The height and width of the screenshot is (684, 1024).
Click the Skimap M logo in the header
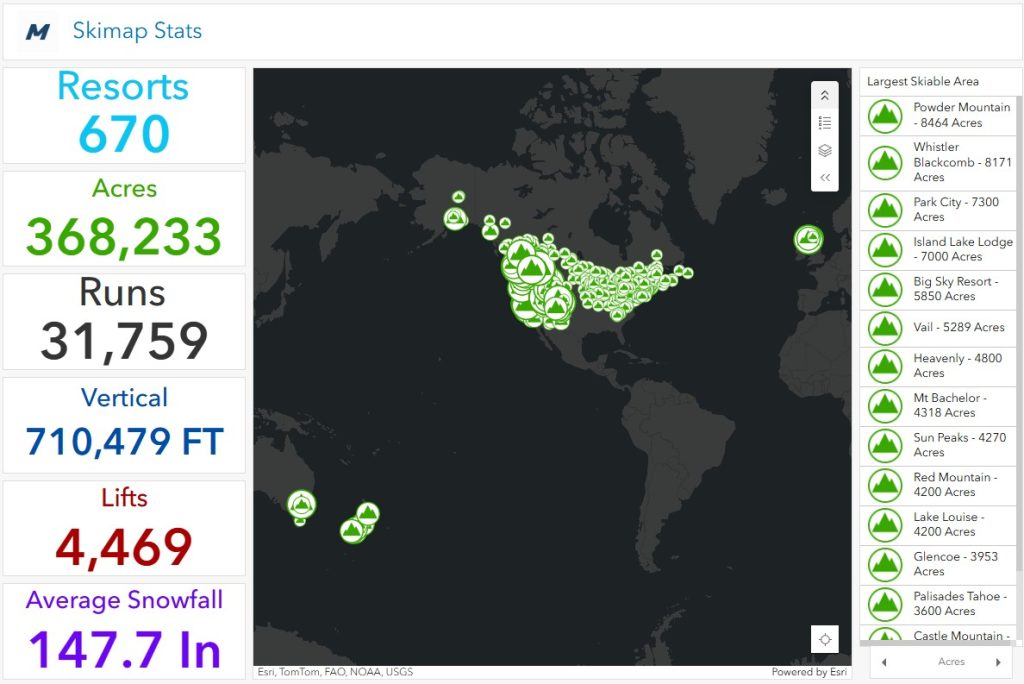[37, 31]
